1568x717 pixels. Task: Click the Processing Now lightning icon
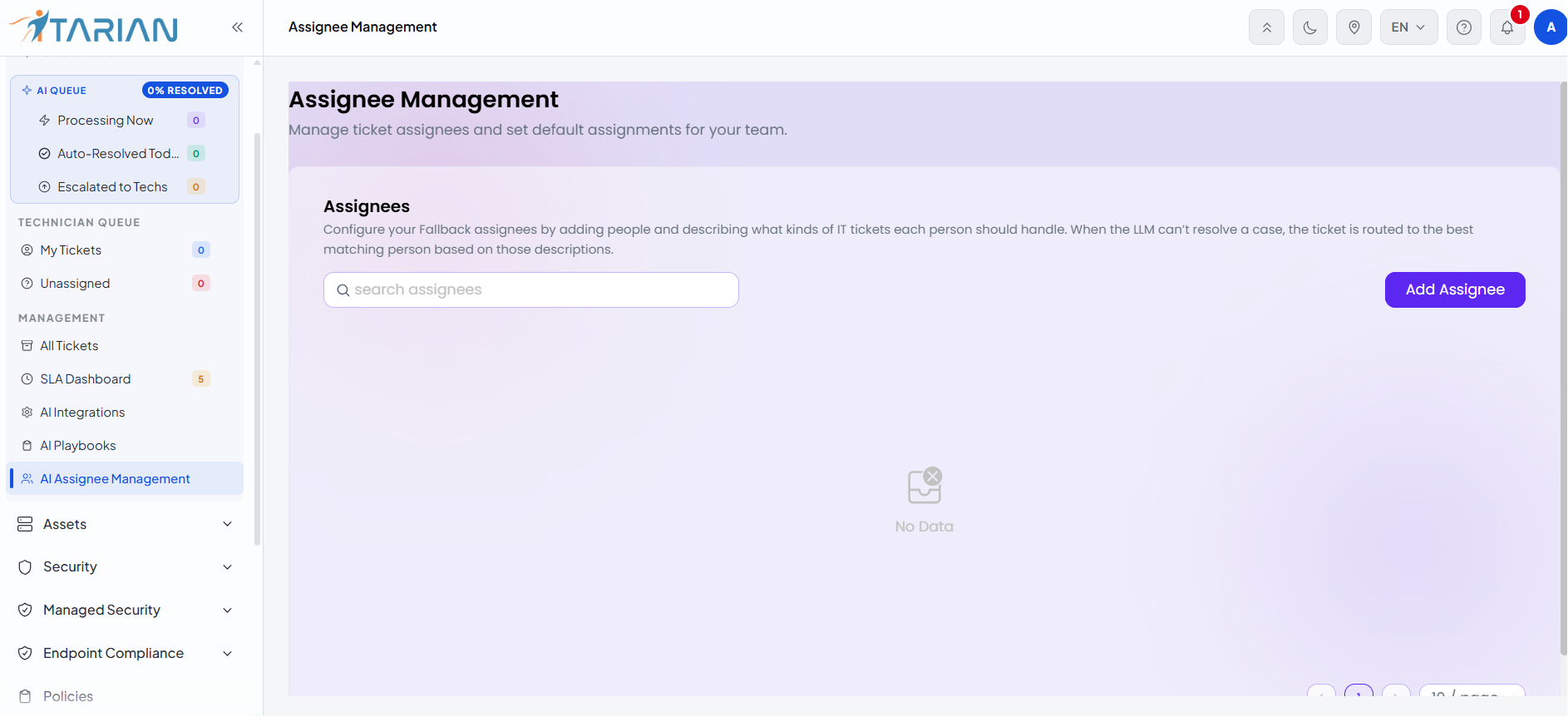click(x=45, y=121)
